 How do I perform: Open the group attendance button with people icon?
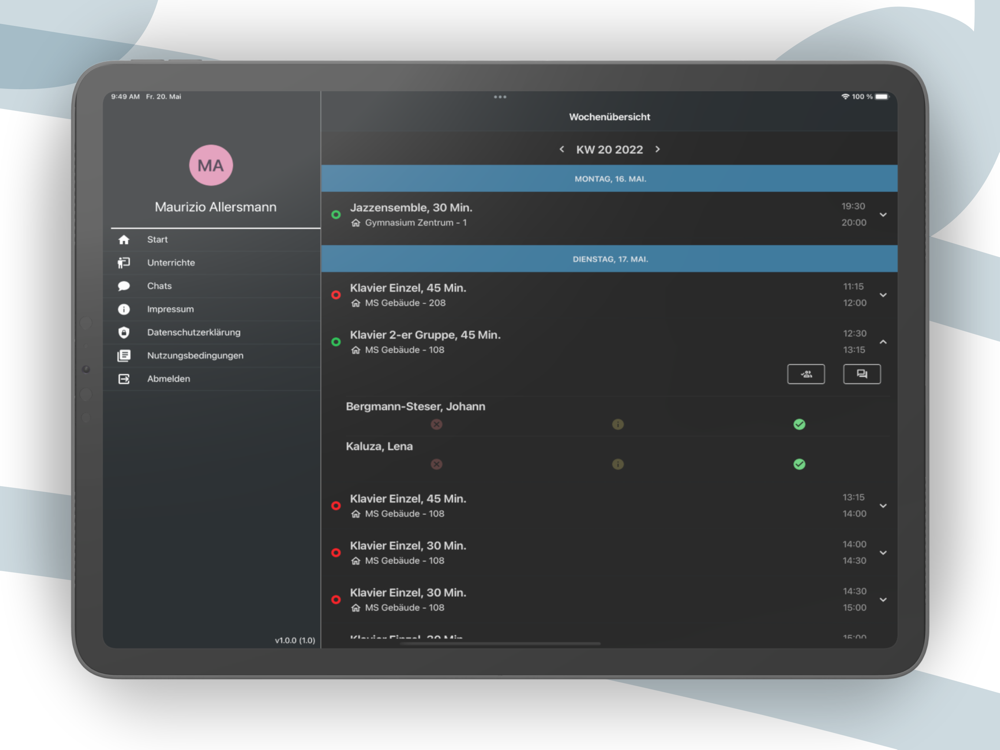(806, 374)
